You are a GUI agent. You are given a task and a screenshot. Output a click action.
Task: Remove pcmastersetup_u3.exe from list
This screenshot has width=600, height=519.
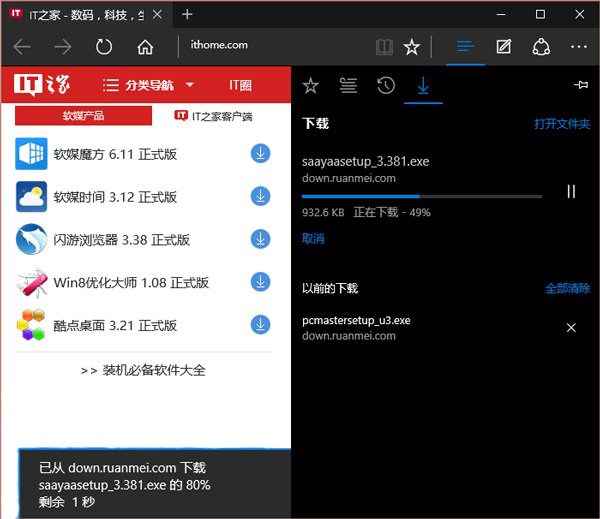click(x=571, y=328)
